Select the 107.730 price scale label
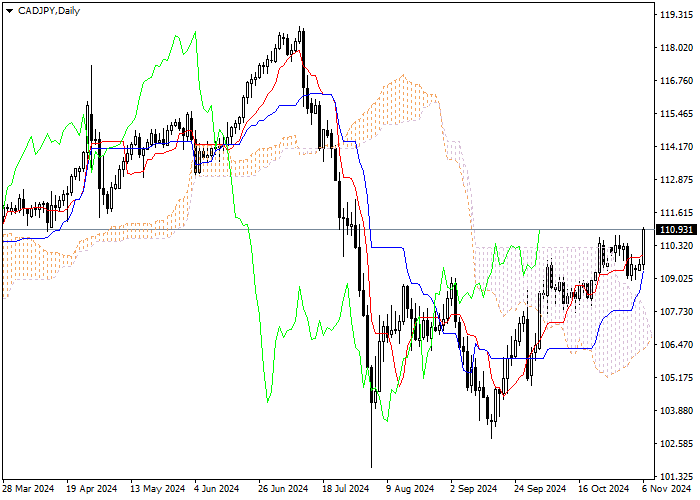Viewport: 700px width, 500px height. point(676,312)
